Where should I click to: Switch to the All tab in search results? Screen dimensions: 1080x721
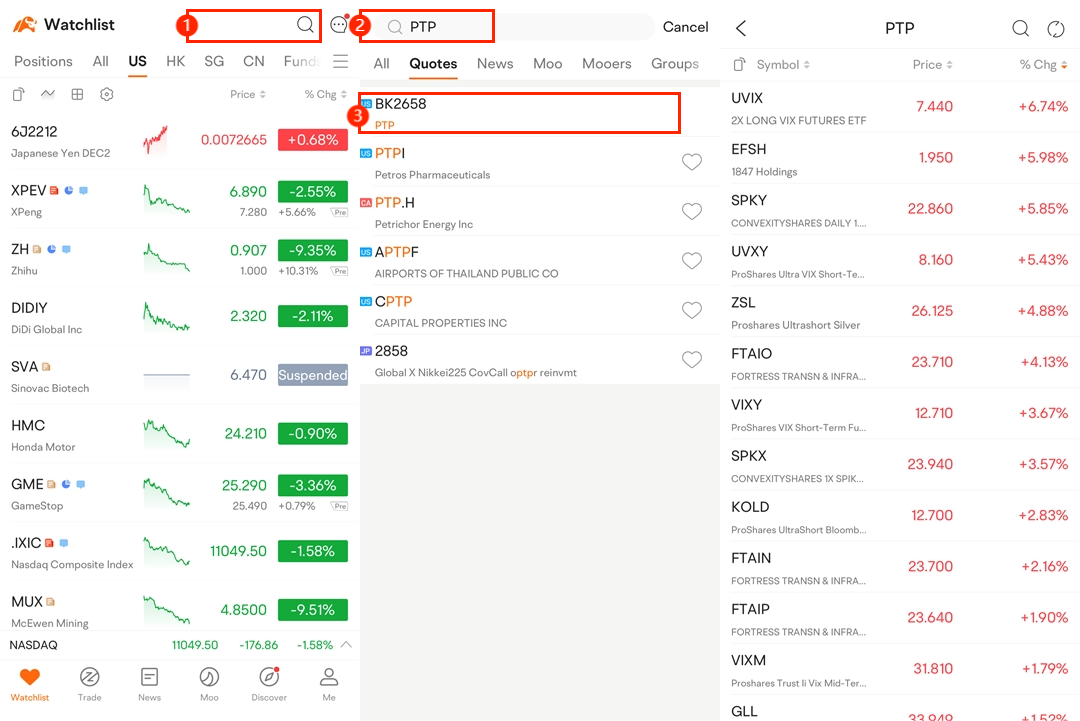click(x=382, y=63)
